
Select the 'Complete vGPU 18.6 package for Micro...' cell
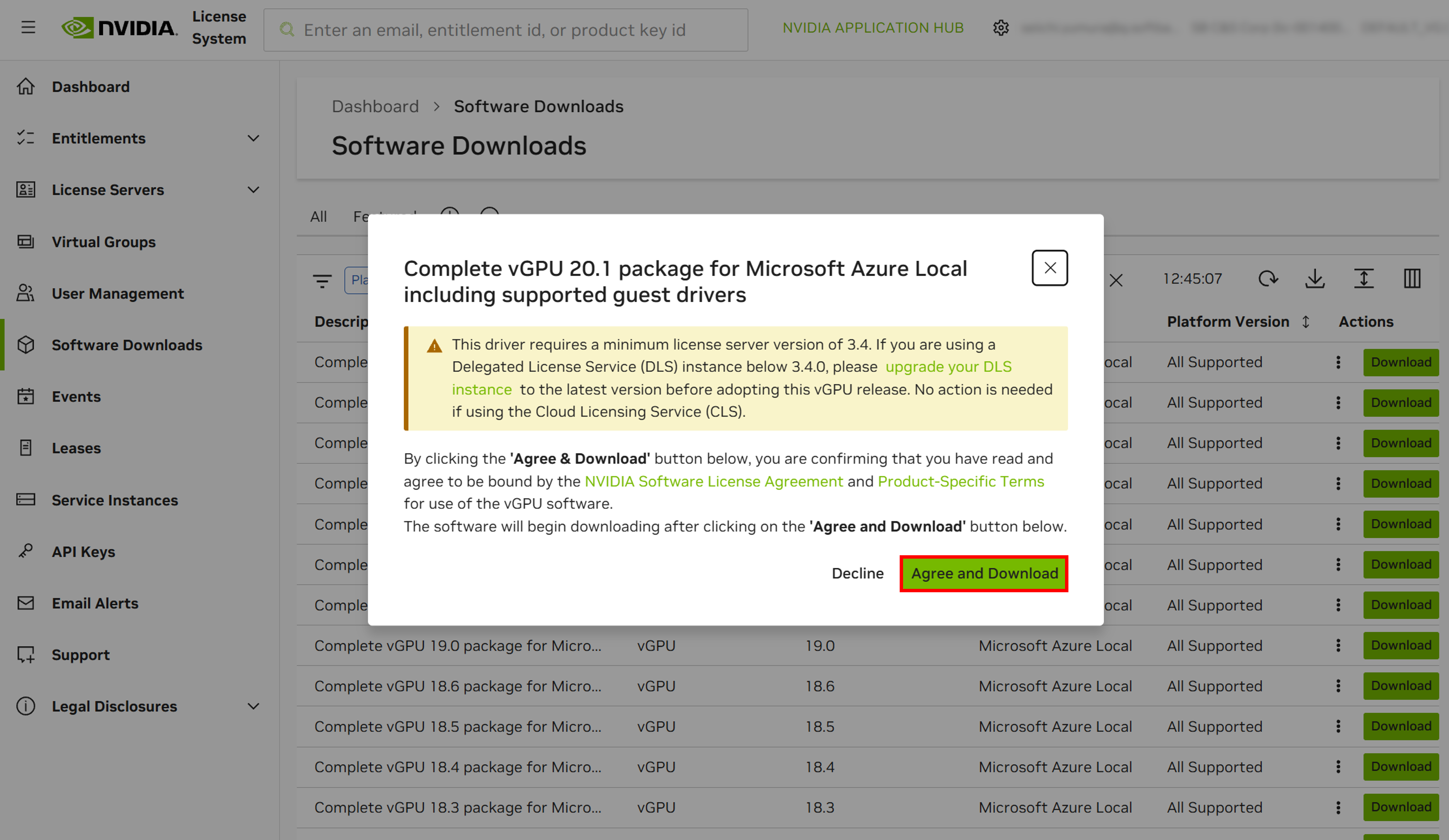pos(458,686)
